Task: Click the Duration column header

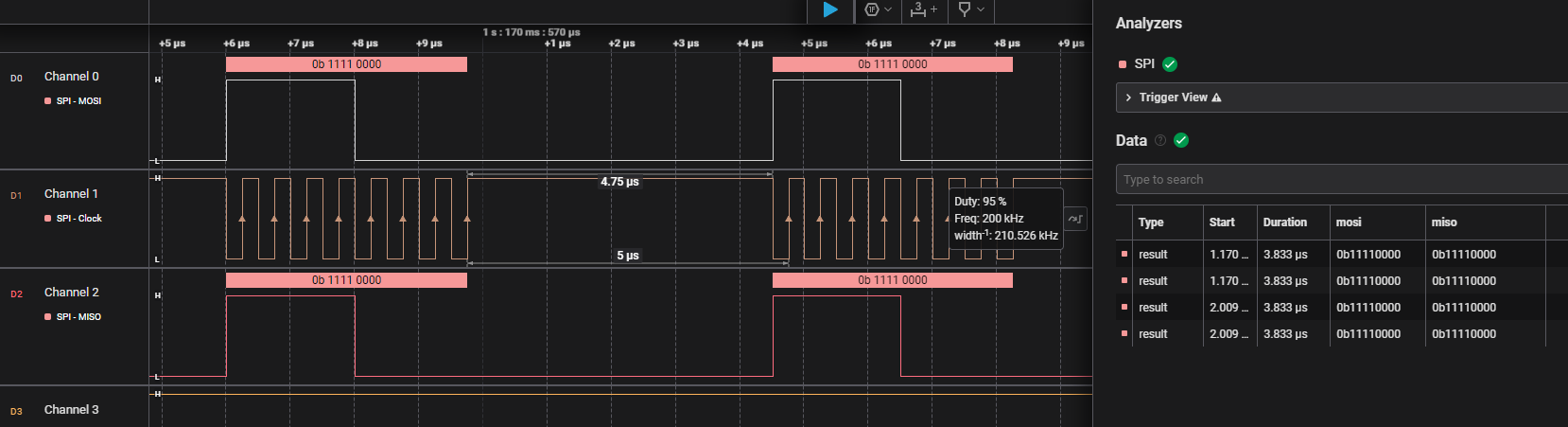Action: pyautogui.click(x=1284, y=222)
